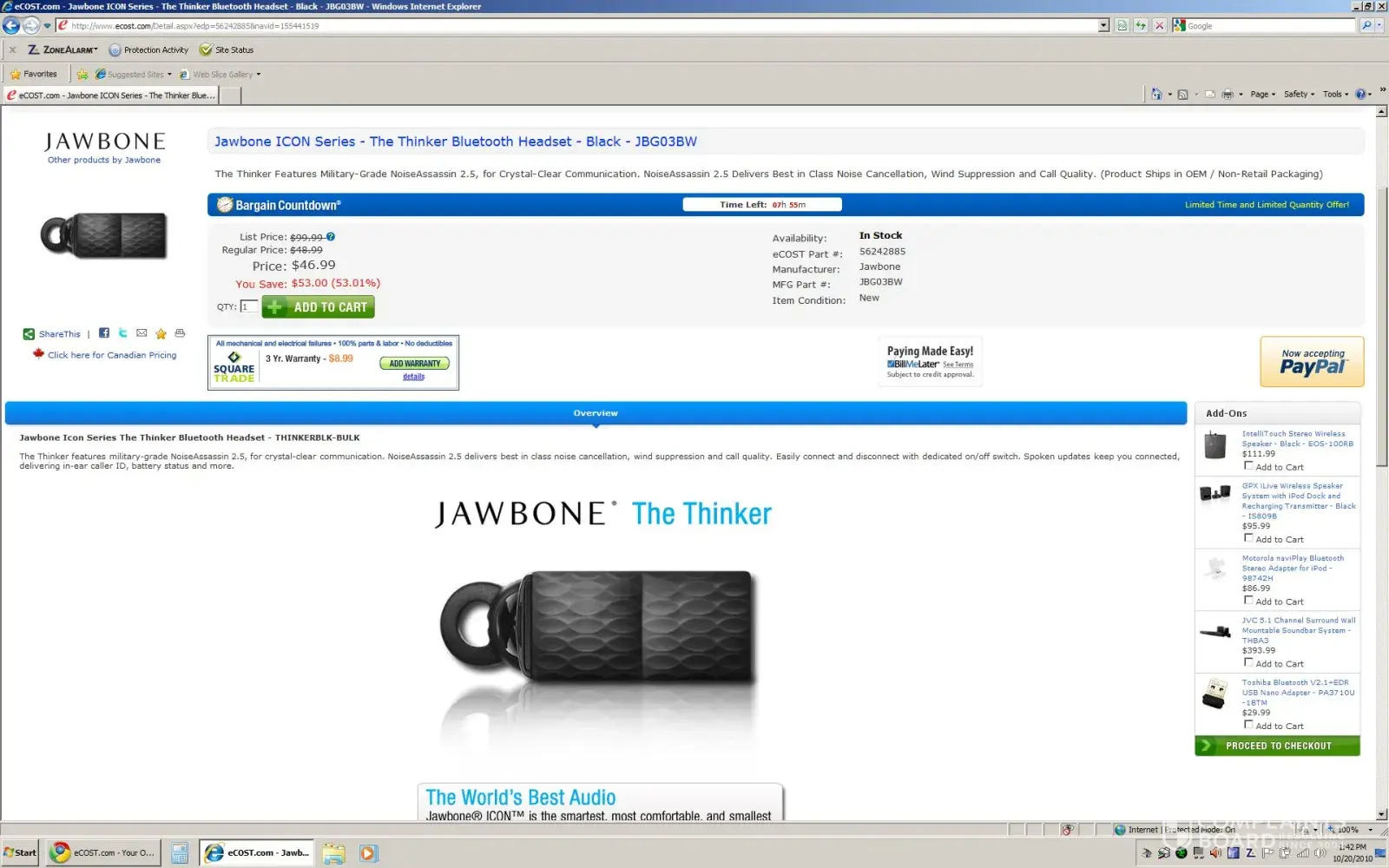Check Add to Cart for Toshiba Bluetooth USB Nano Adapter

[1248, 725]
